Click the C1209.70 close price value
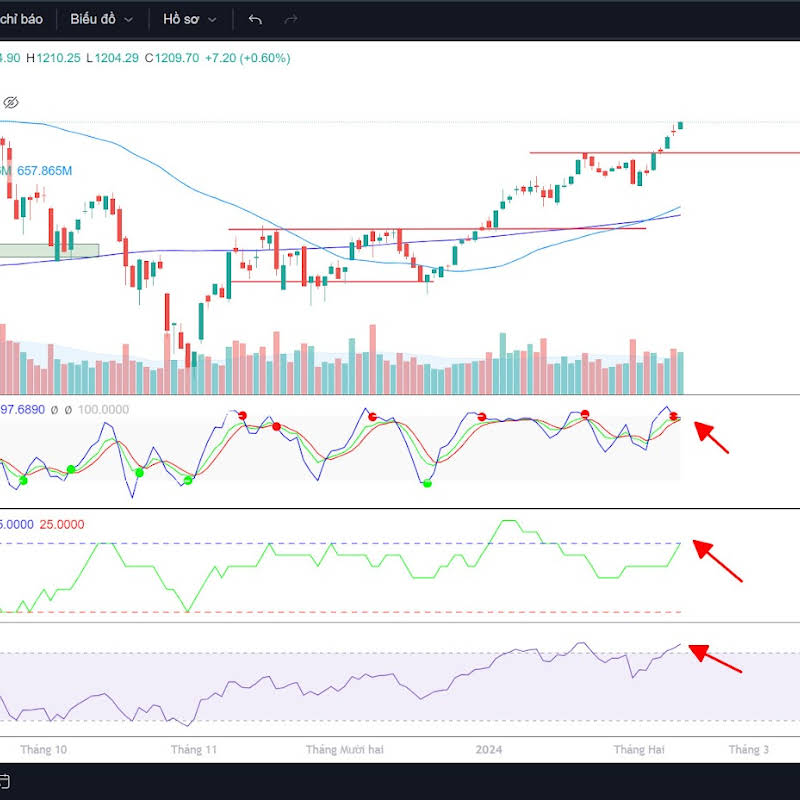This screenshot has height=800, width=800. pyautogui.click(x=172, y=58)
